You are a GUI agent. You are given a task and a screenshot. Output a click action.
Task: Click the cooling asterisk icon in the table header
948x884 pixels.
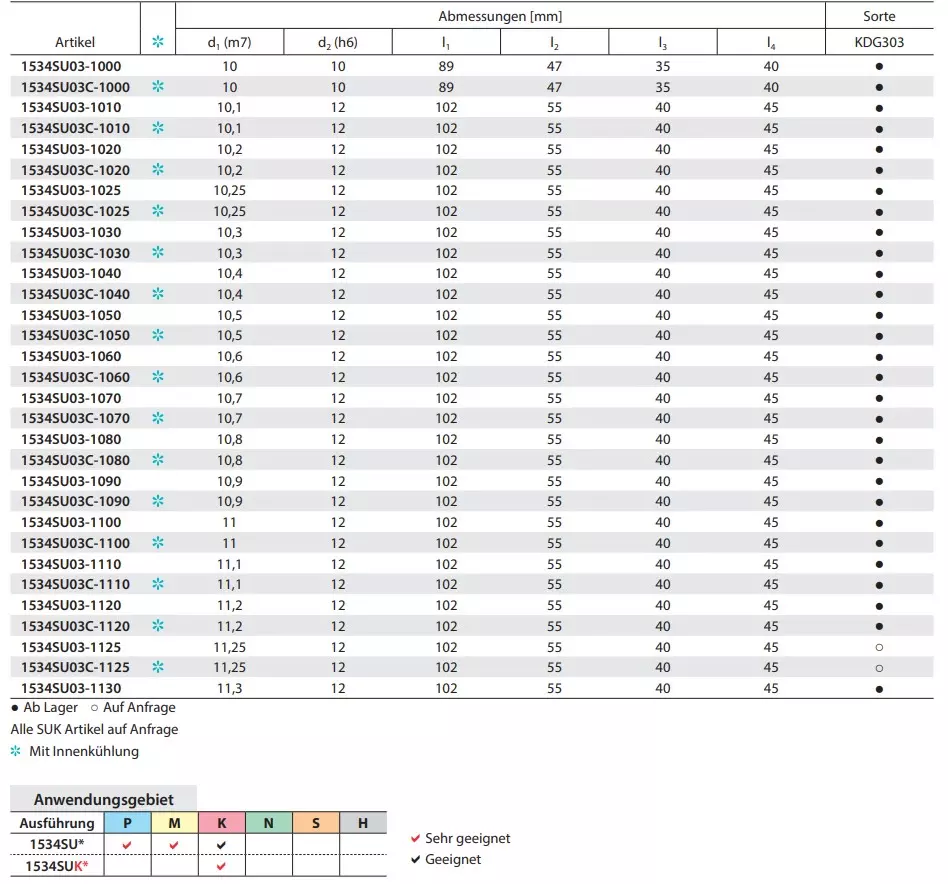tap(157, 42)
